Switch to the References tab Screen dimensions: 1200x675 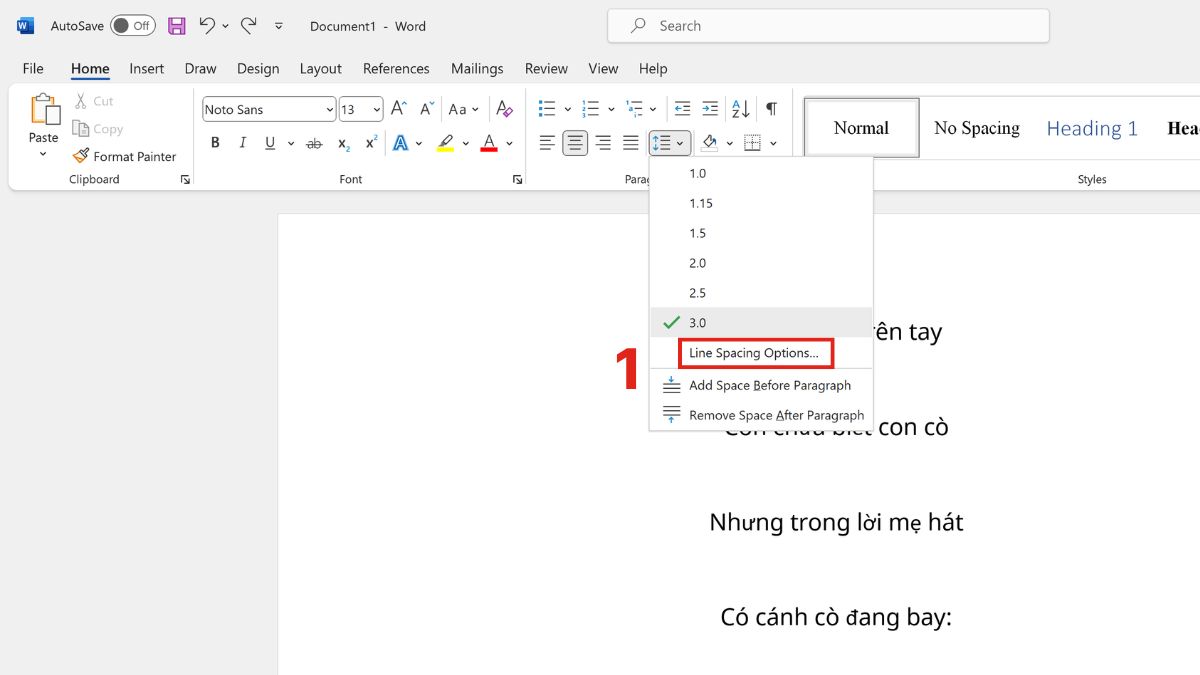pos(396,68)
